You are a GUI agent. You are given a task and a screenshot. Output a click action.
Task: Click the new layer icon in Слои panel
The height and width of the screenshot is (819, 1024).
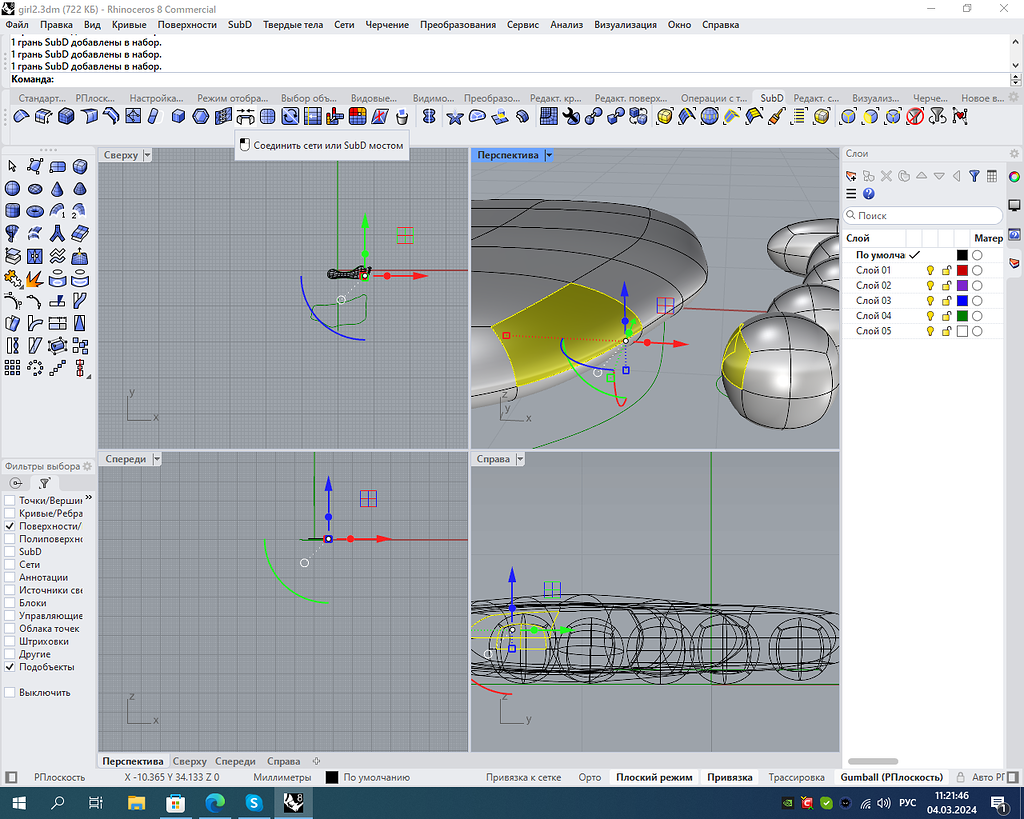point(852,176)
